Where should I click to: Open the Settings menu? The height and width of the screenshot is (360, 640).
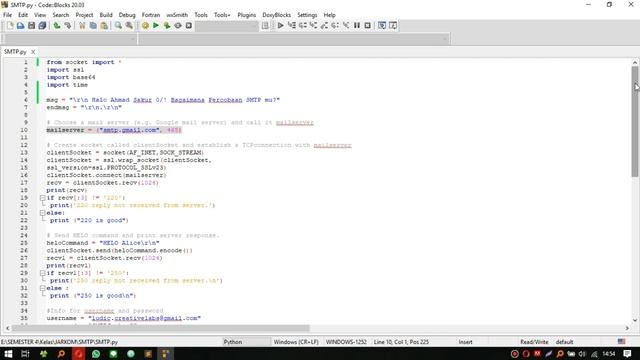(307, 15)
